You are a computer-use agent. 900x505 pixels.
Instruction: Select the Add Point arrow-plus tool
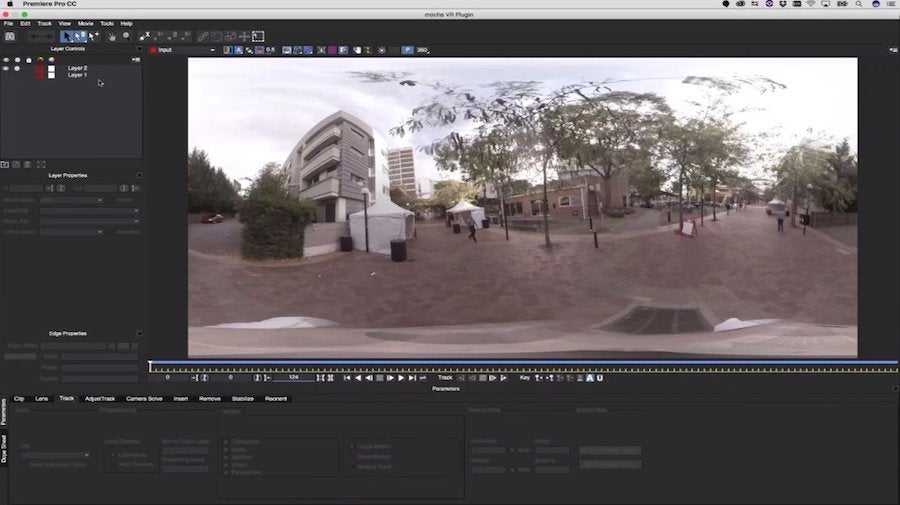[94, 36]
